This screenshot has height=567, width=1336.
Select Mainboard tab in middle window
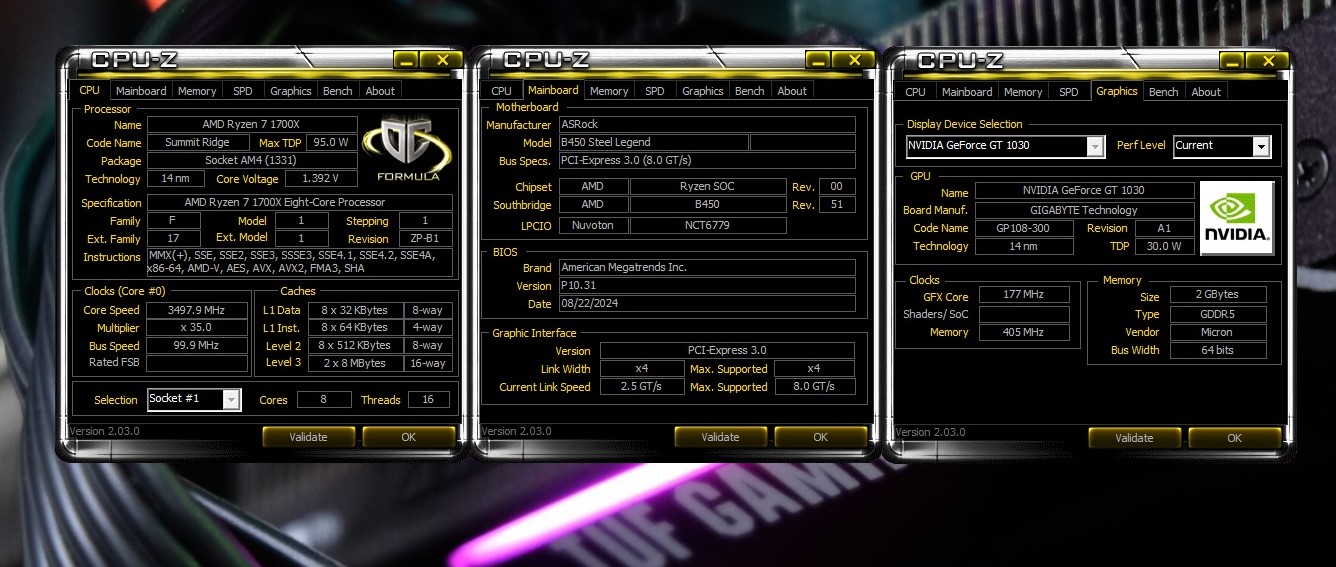[x=553, y=90]
